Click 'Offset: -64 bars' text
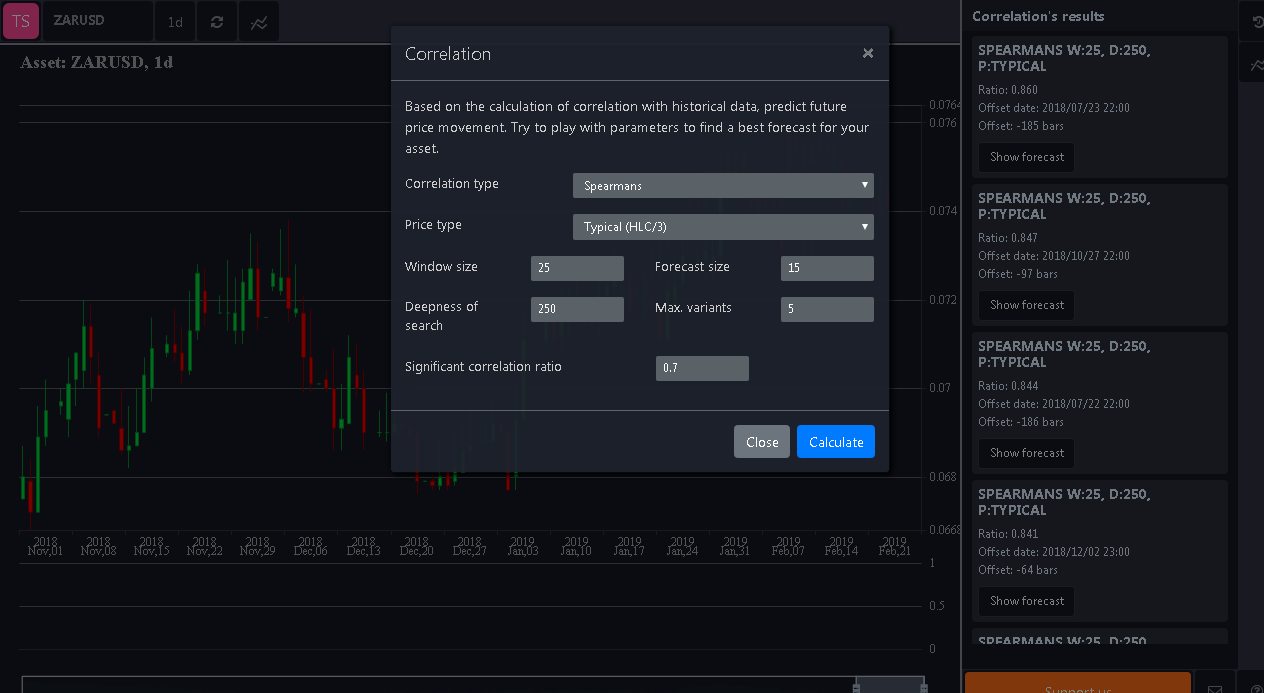The width and height of the screenshot is (1264, 693). (x=1018, y=570)
